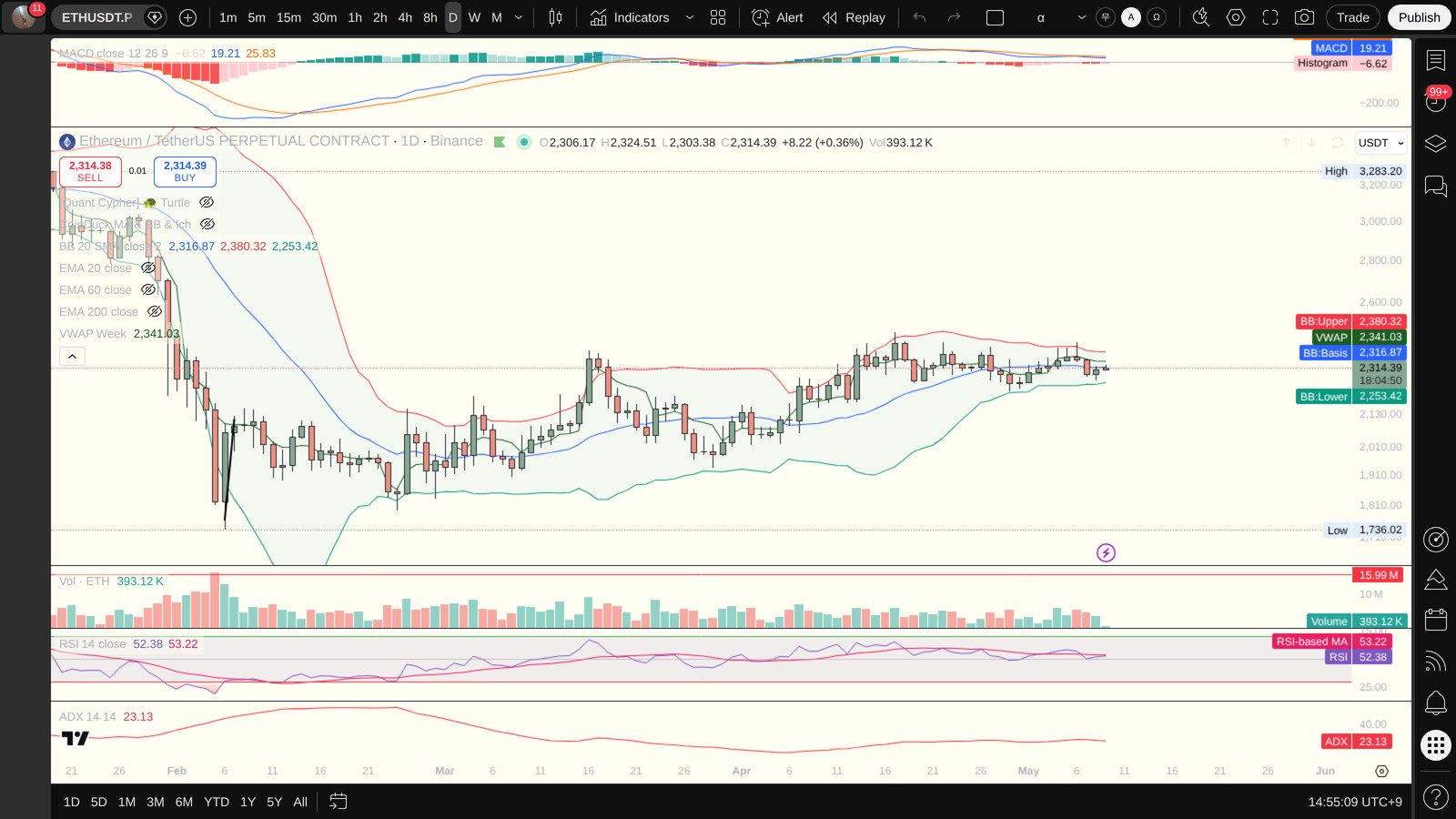The width and height of the screenshot is (1456, 819).
Task: Click the Publish button
Action: click(x=1419, y=17)
